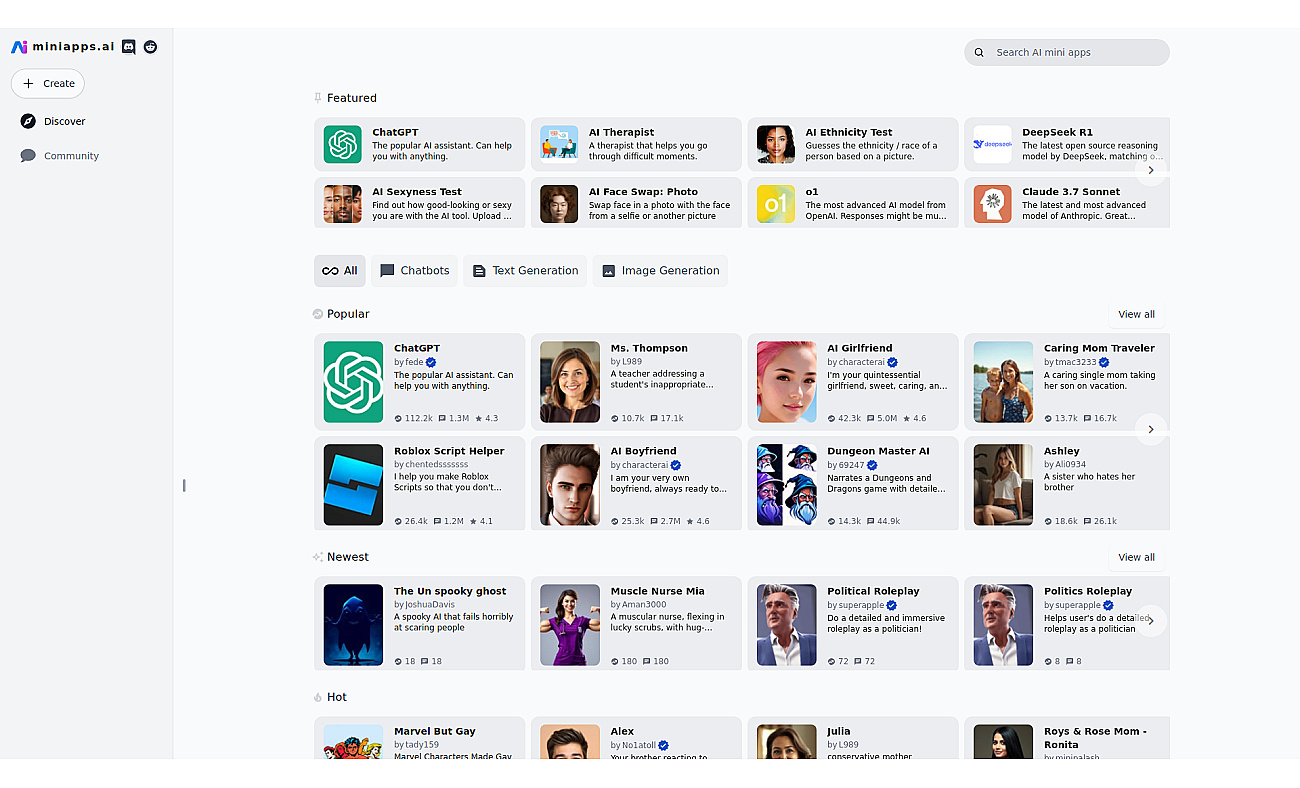Select the All filter tab
This screenshot has width=1300, height=788.
[340, 271]
